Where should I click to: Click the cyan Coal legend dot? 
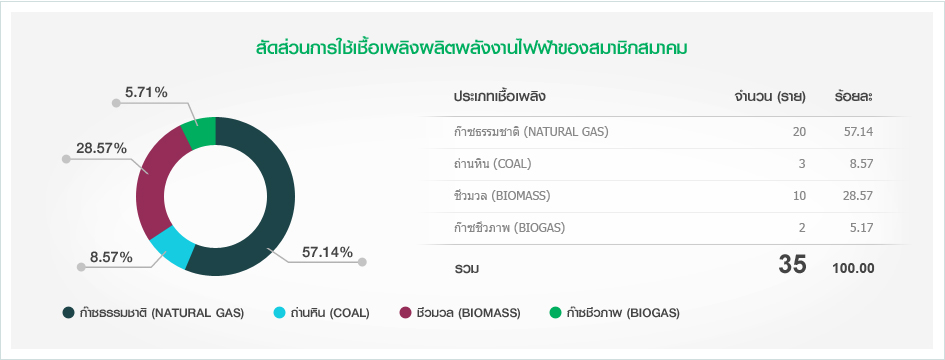[279, 312]
